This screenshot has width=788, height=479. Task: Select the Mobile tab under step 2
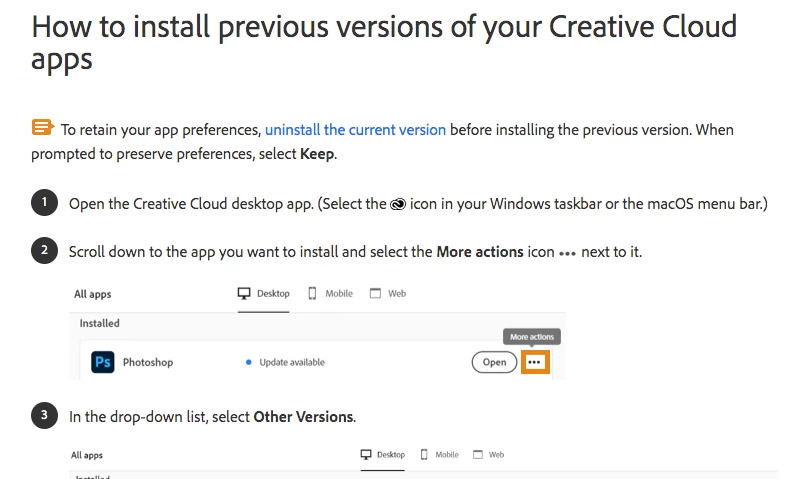330,294
